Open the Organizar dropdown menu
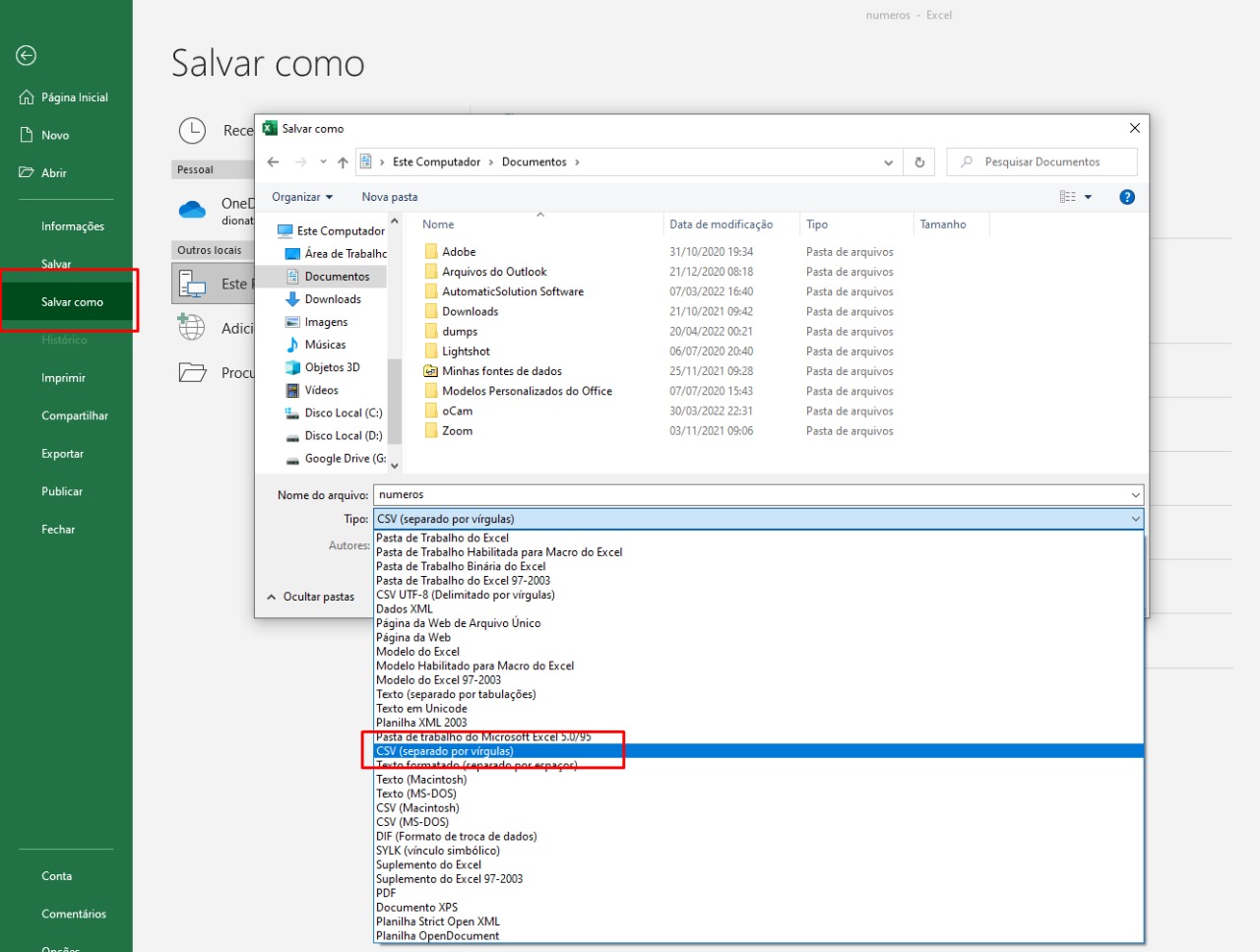The width and height of the screenshot is (1260, 952). (x=302, y=196)
